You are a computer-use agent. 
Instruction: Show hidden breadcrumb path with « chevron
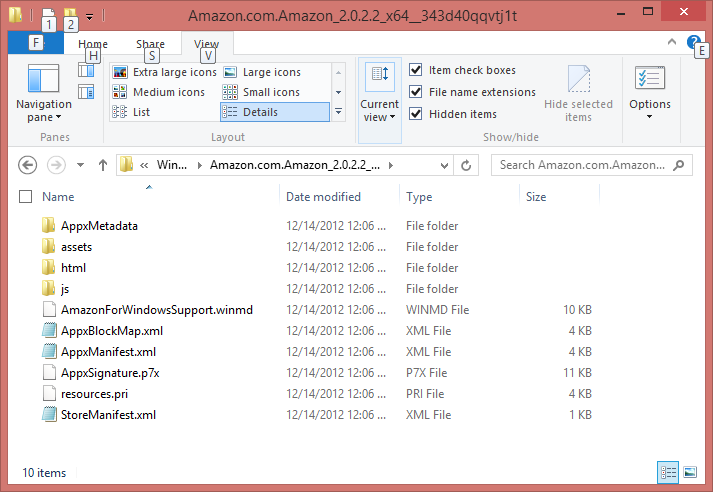coord(144,165)
